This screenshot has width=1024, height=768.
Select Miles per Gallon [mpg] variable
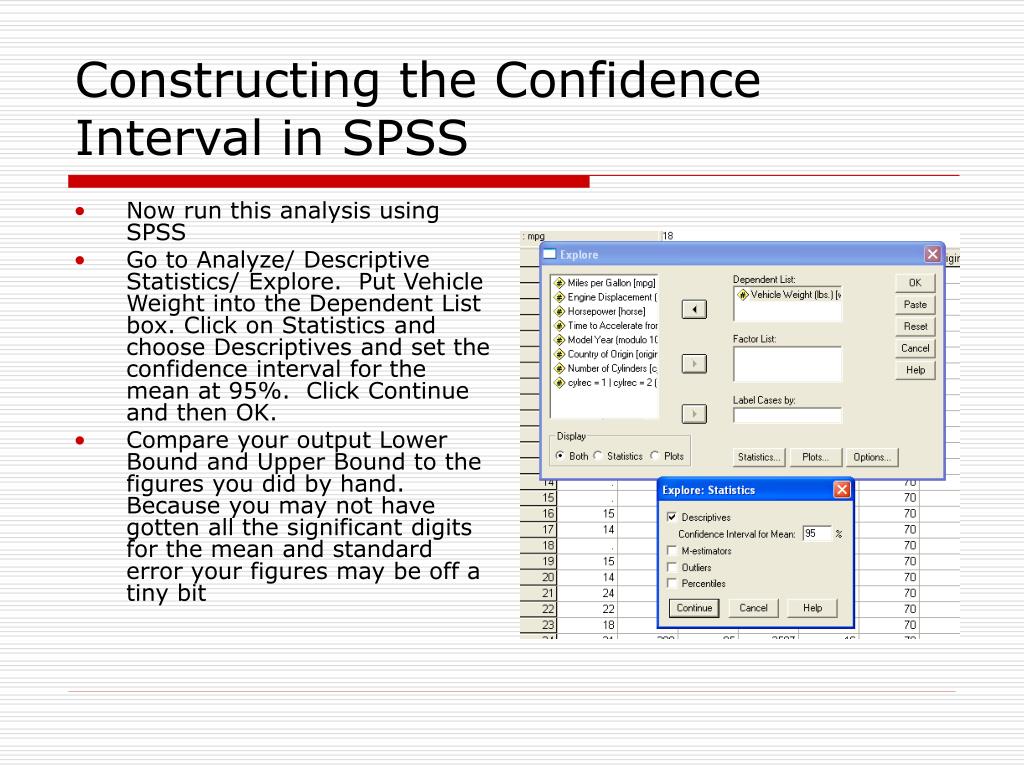[604, 283]
